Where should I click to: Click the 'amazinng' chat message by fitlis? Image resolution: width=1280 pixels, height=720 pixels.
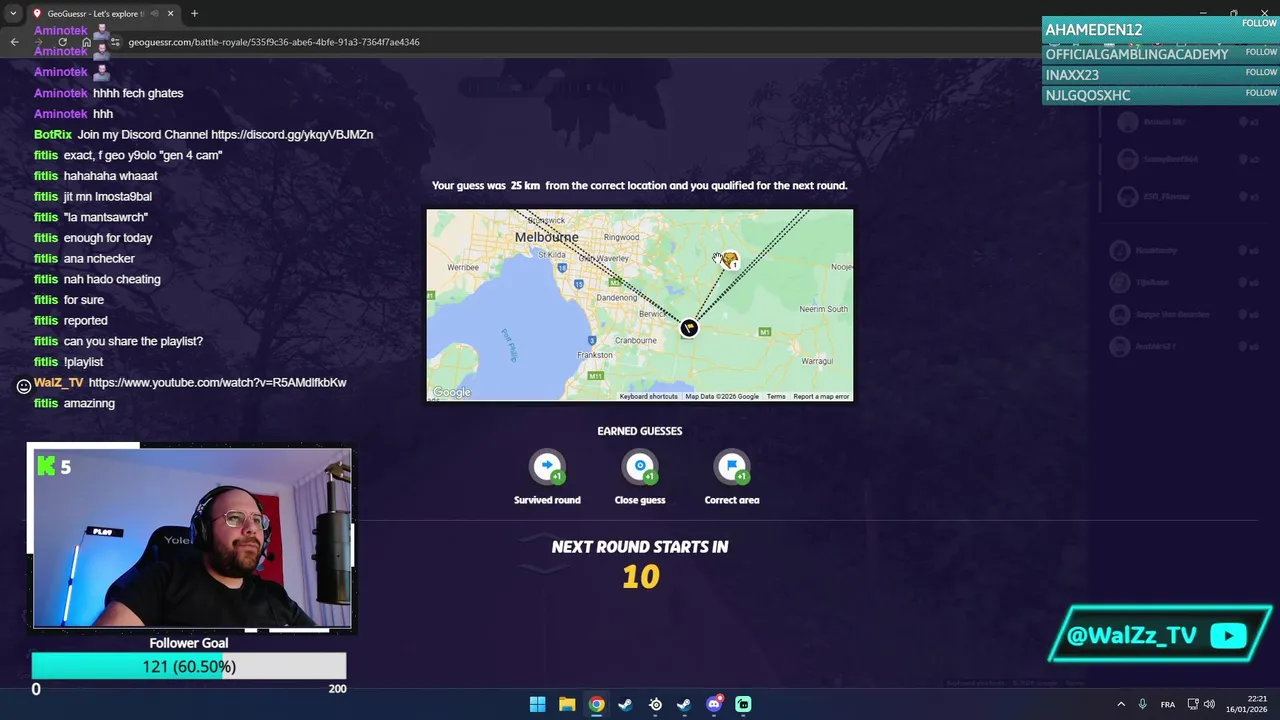tap(89, 403)
